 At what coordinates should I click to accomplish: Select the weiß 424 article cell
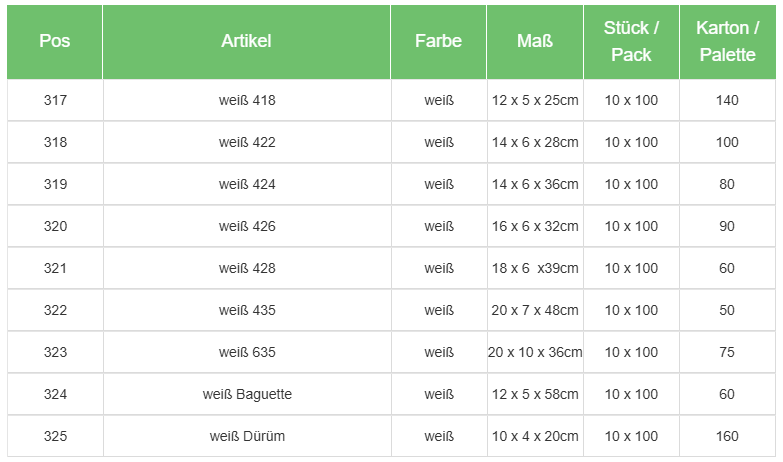(x=247, y=184)
